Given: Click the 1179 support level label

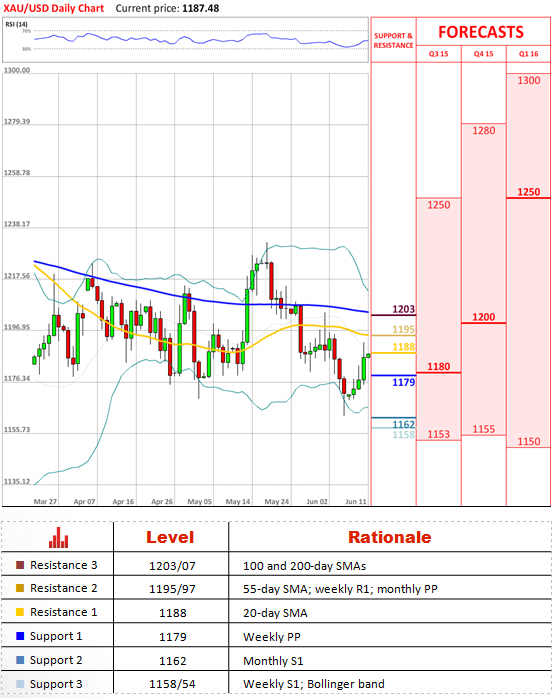Looking at the screenshot, I should point(403,382).
